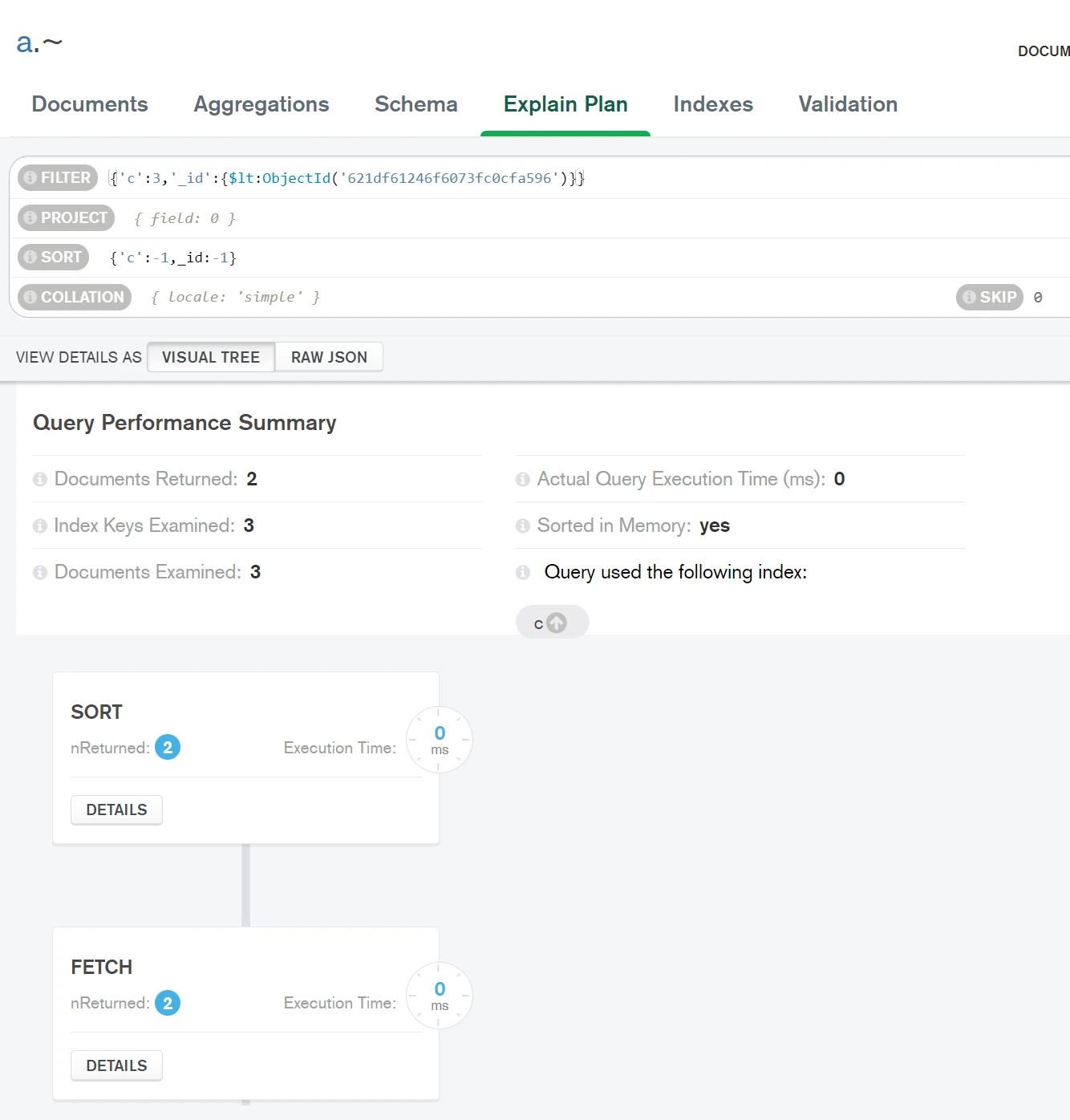Viewport: 1070px width, 1120px height.
Task: Click the FILTER label info icon
Action: 30,178
